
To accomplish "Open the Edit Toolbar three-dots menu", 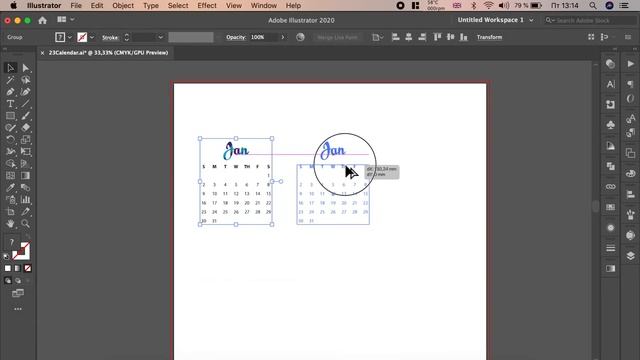I will pos(18,309).
